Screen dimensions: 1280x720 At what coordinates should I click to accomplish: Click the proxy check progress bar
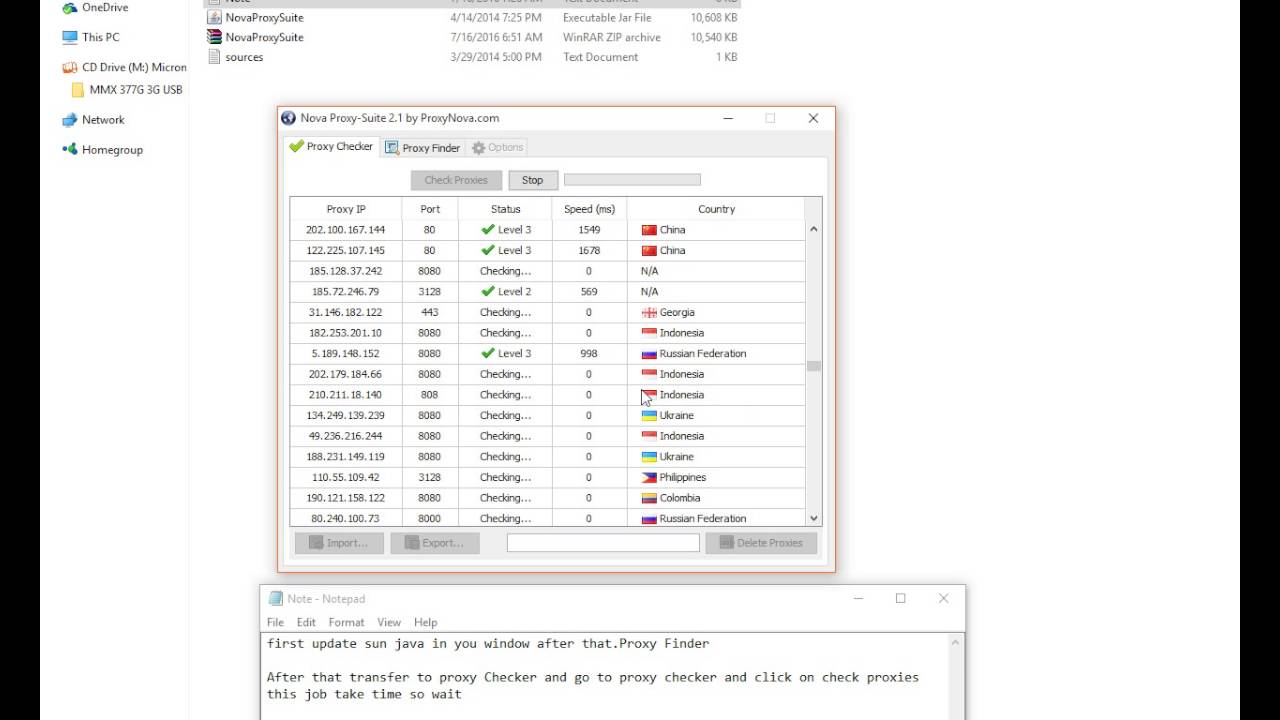click(632, 180)
